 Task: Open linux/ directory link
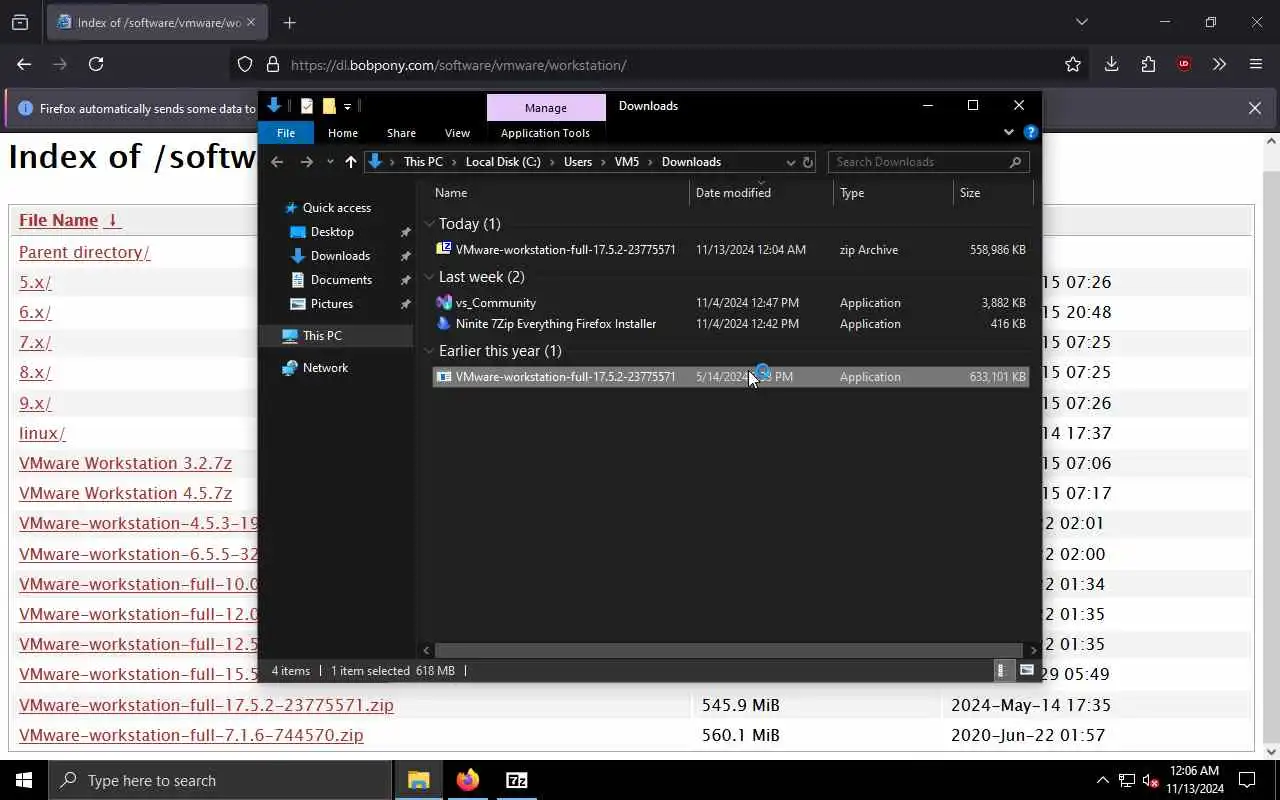[x=42, y=433]
